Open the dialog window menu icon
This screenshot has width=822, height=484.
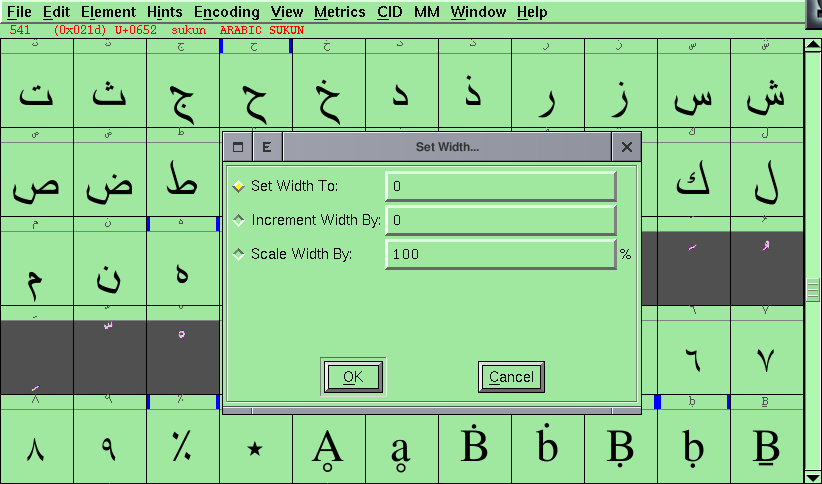click(238, 147)
